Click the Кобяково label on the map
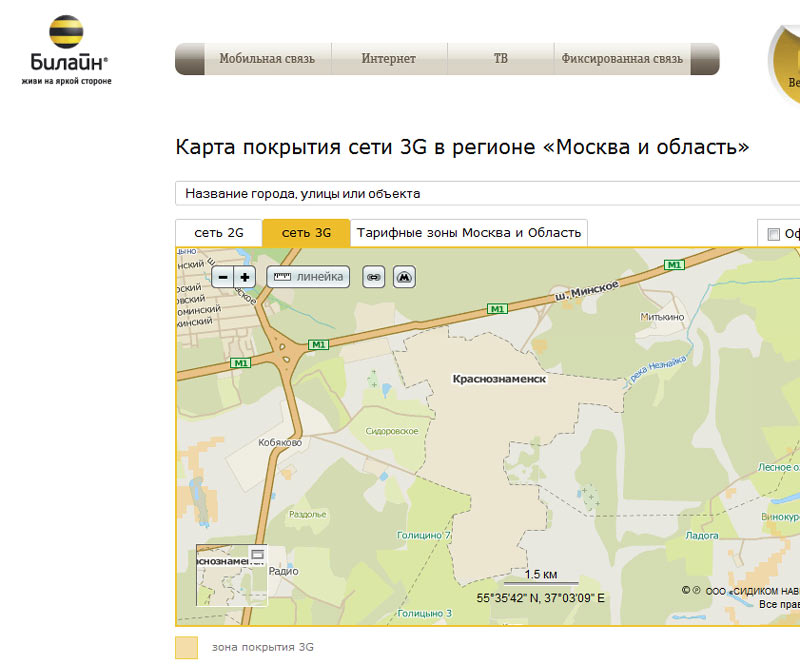The width and height of the screenshot is (800, 664). coord(280,442)
